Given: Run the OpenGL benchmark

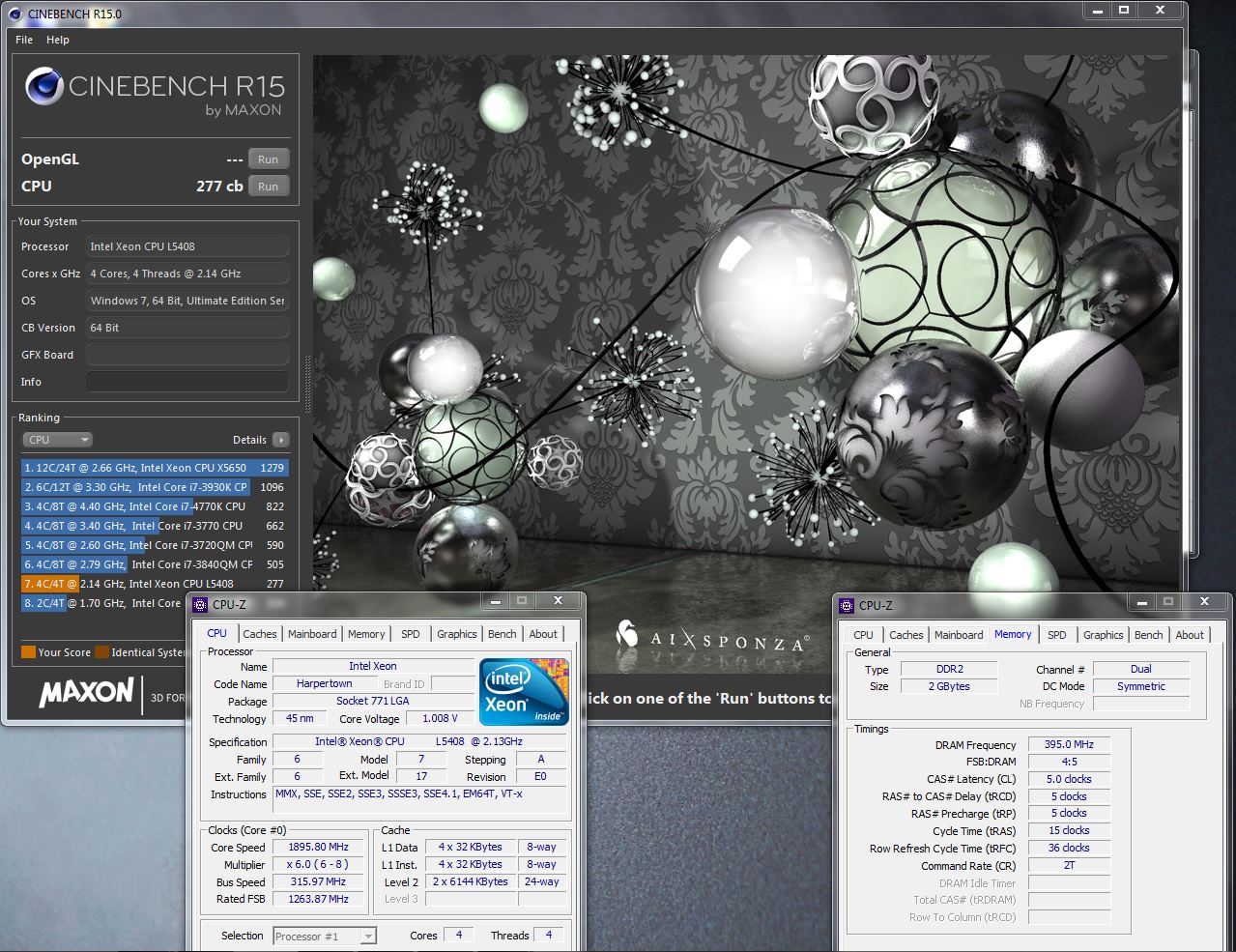Looking at the screenshot, I should [269, 159].
